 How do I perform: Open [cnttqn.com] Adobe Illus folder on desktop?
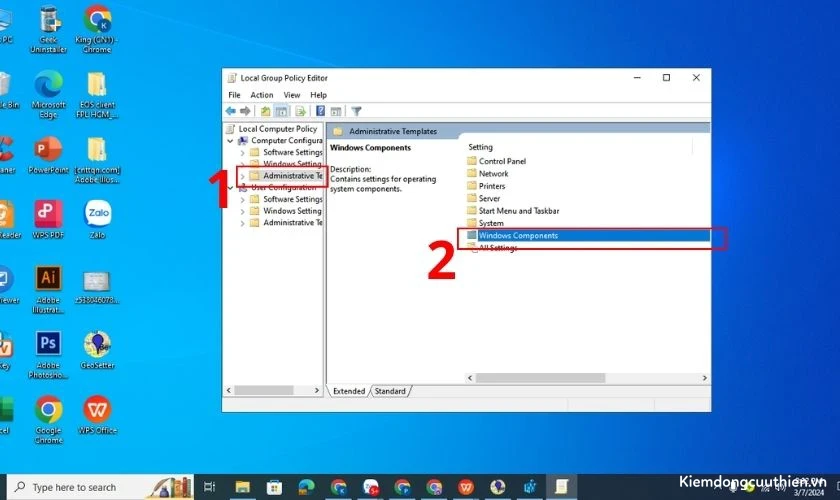pyautogui.click(x=97, y=160)
